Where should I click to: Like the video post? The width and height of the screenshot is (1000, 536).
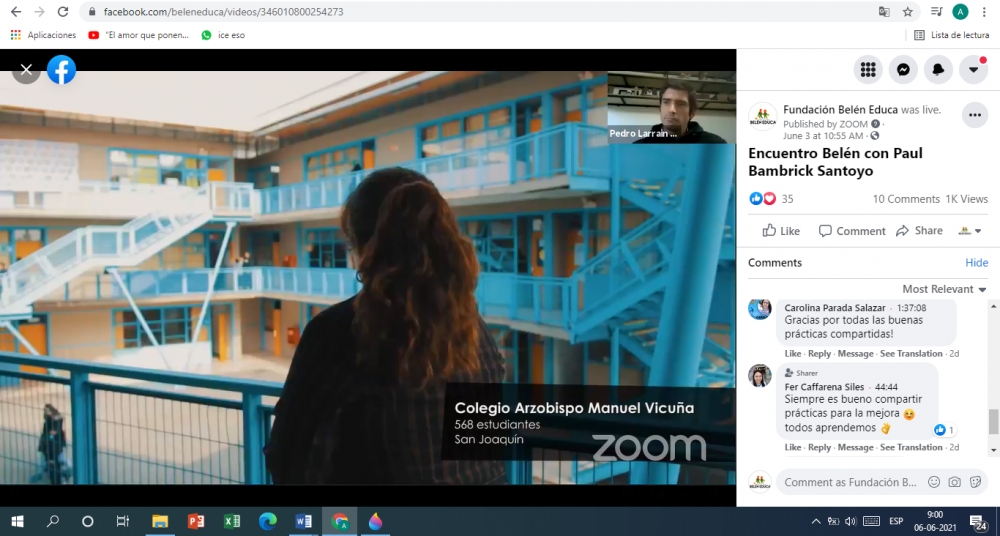click(781, 231)
